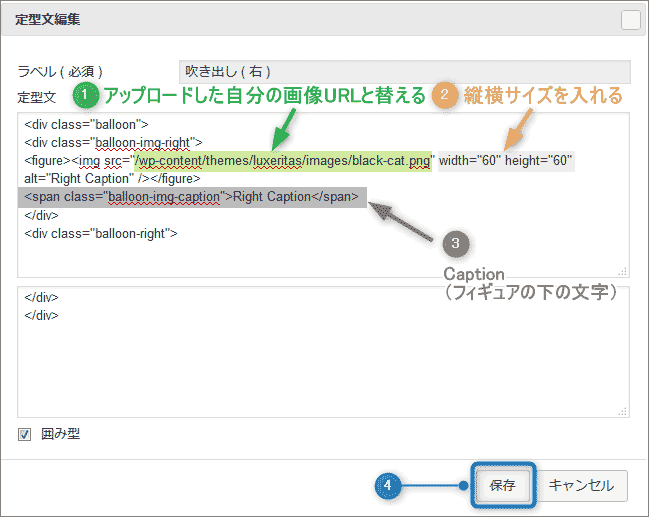
Task: Click the highlighted balloon-img-caption span line
Action: pyautogui.click(x=192, y=196)
